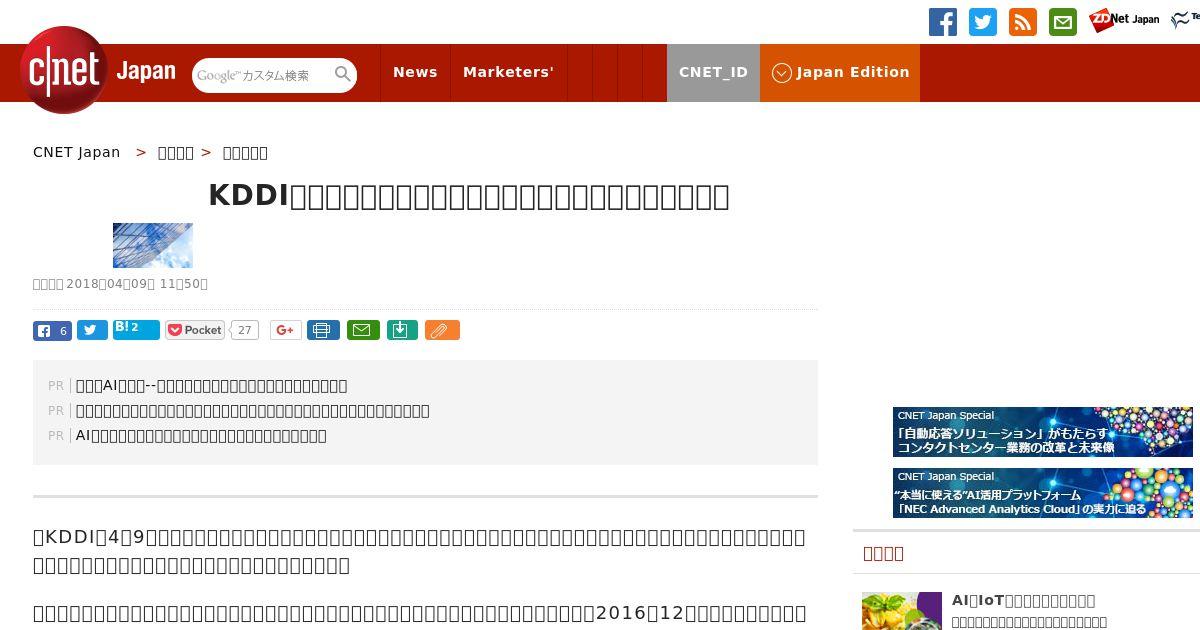Click the last breadcrumb link

245,152
